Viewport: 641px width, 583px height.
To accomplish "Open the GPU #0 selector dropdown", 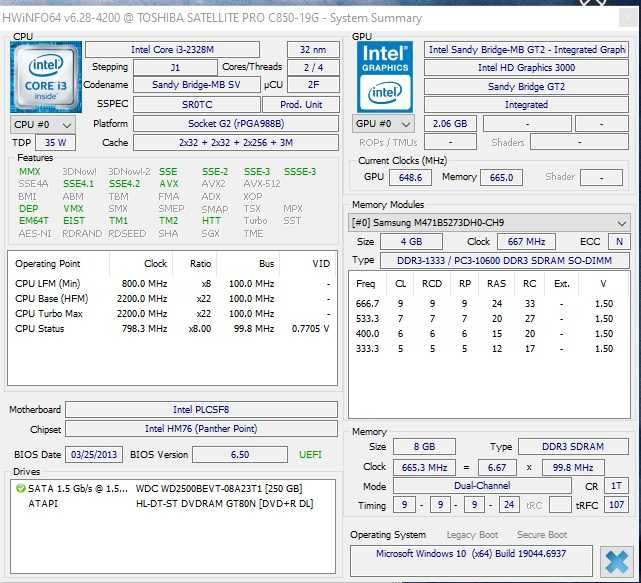I will [383, 124].
